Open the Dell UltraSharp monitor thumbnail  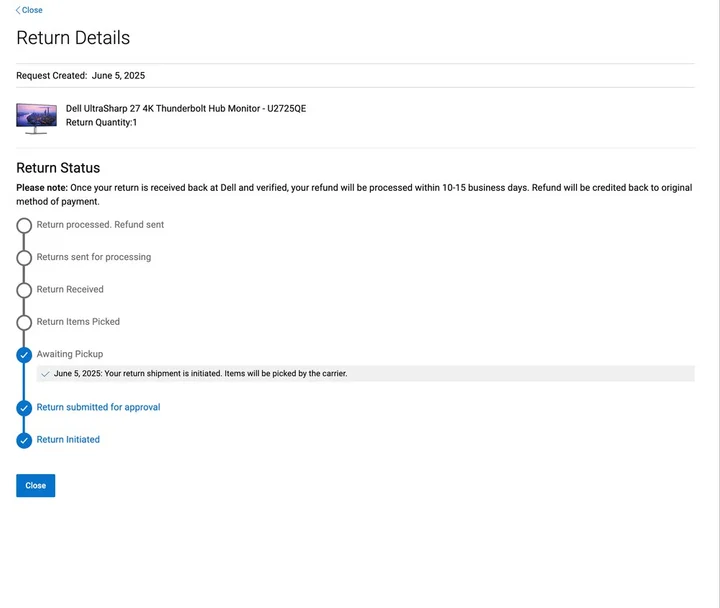click(36, 118)
